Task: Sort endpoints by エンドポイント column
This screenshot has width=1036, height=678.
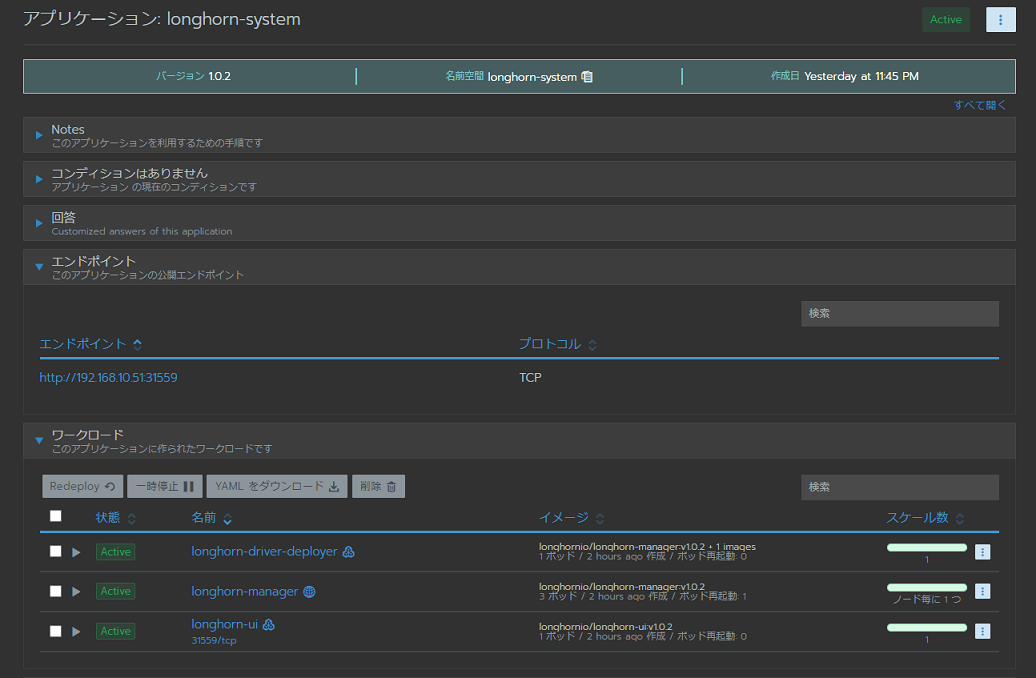Action: (91, 344)
